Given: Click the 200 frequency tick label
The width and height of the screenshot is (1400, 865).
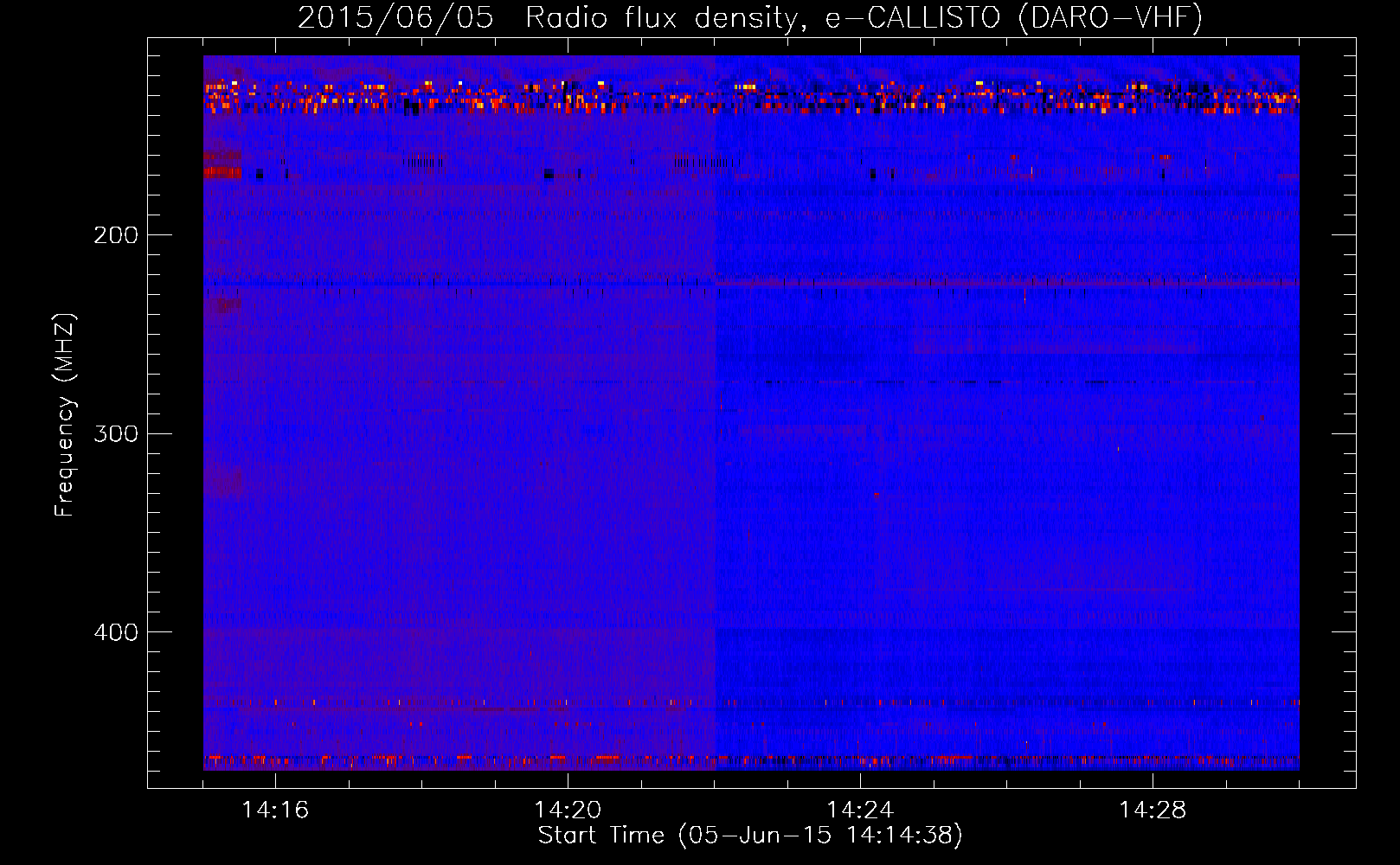Looking at the screenshot, I should coord(116,235).
